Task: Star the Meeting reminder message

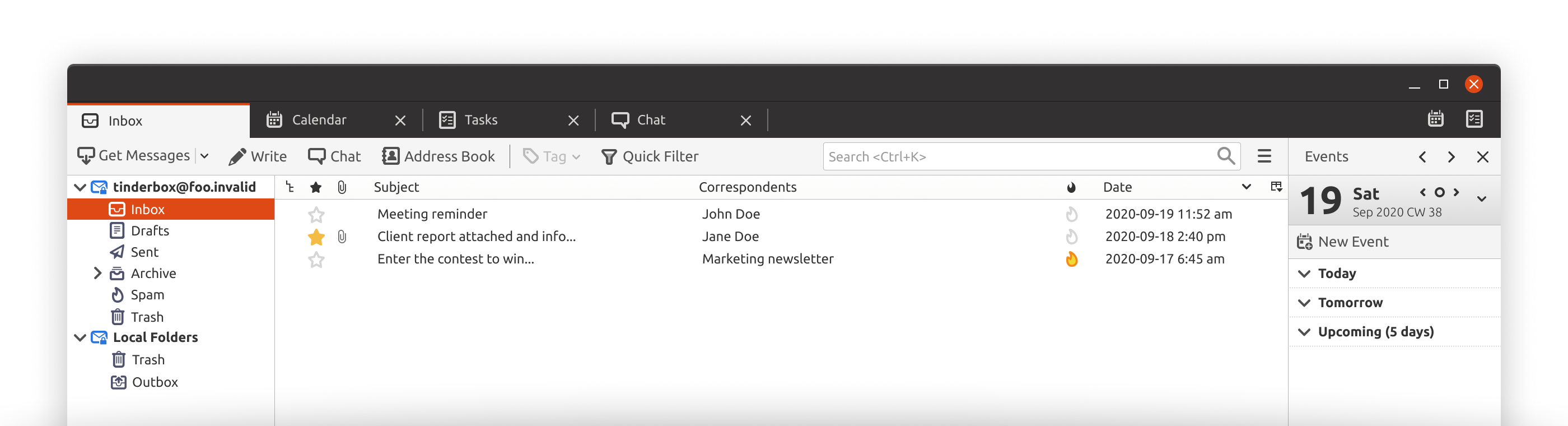Action: pyautogui.click(x=316, y=215)
